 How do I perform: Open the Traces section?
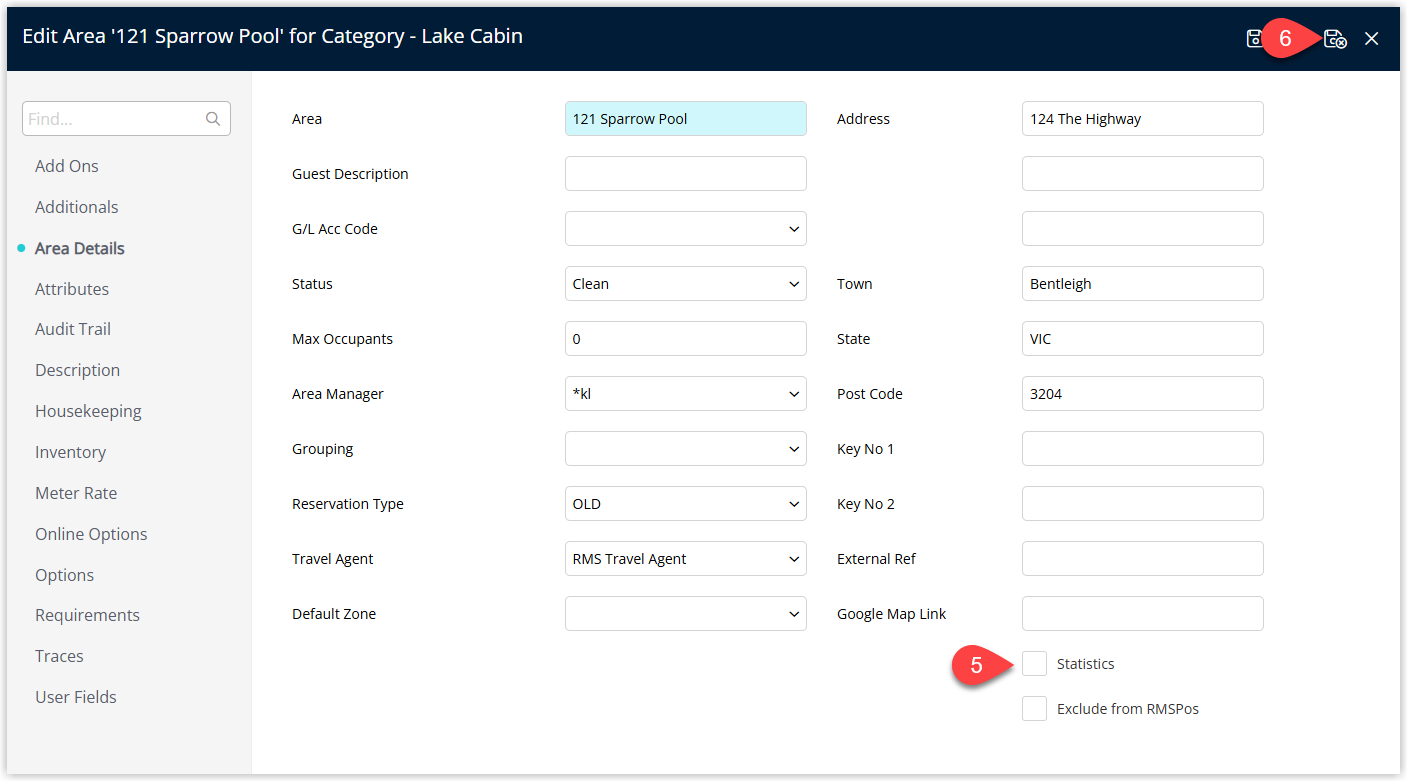[59, 656]
